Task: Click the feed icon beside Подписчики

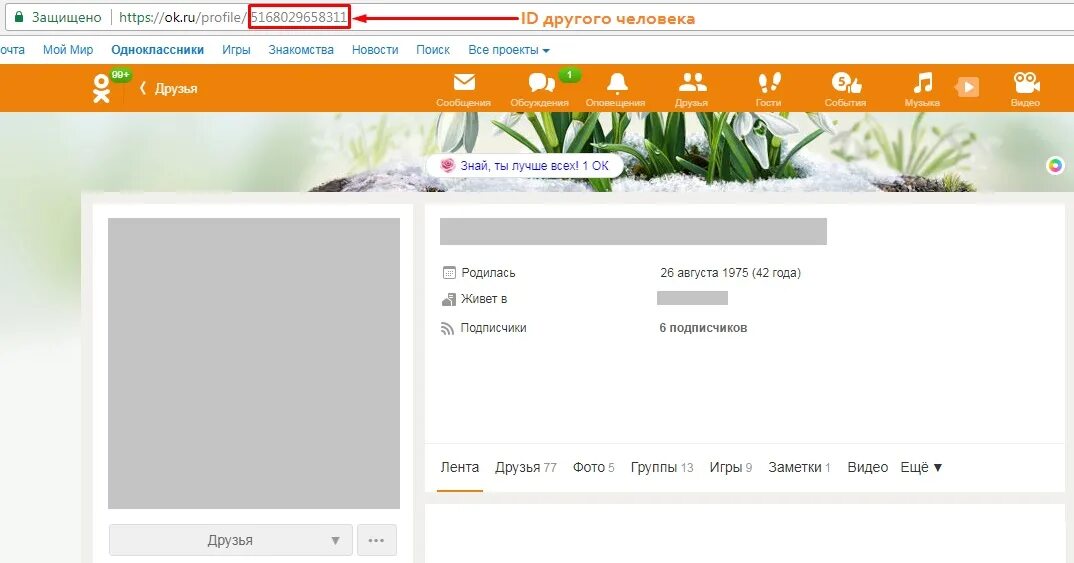Action: (447, 328)
